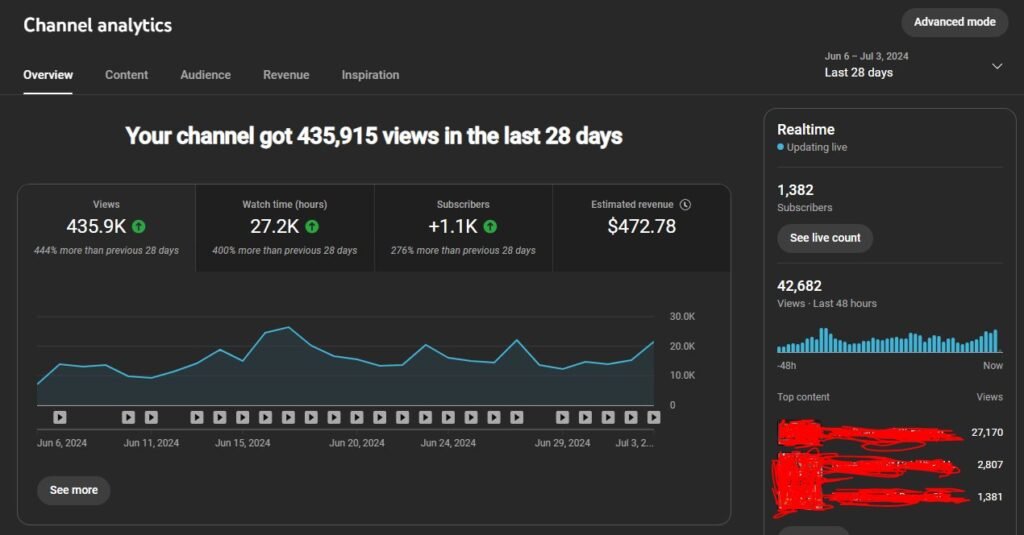The width and height of the screenshot is (1024, 535).
Task: Select the Estimated revenue $472.78 metric card
Action: [x=641, y=227]
